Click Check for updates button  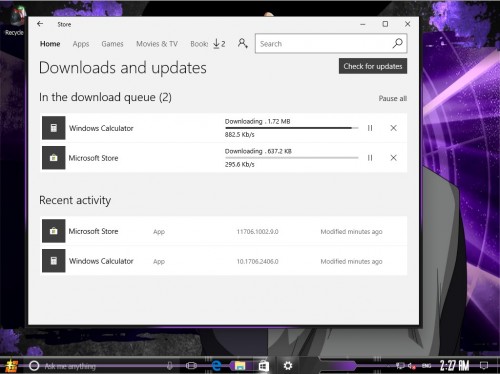[373, 66]
